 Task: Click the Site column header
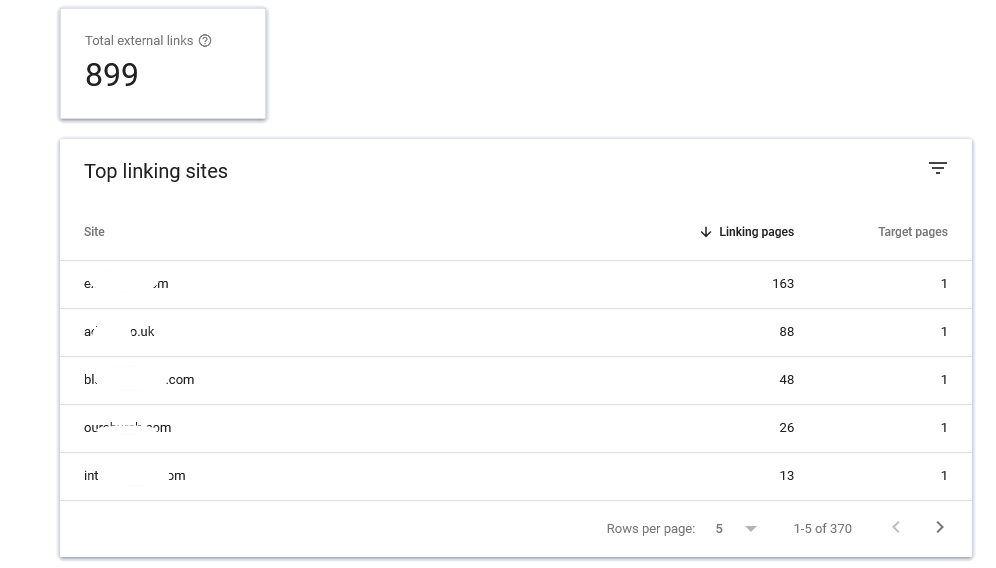click(94, 232)
